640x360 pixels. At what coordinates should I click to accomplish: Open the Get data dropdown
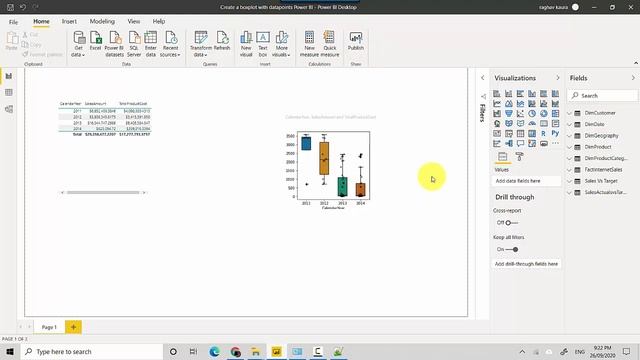click(78, 44)
